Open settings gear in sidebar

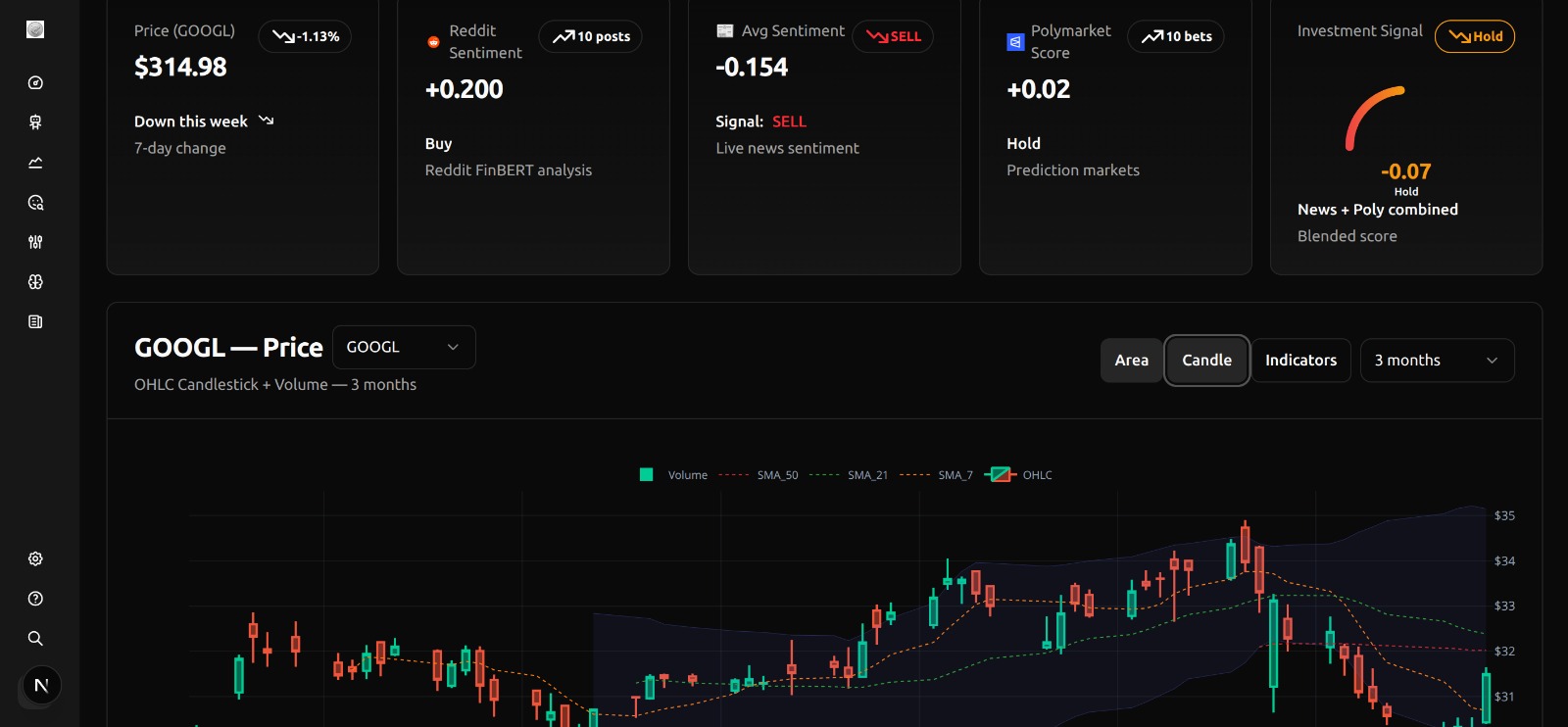click(x=35, y=558)
